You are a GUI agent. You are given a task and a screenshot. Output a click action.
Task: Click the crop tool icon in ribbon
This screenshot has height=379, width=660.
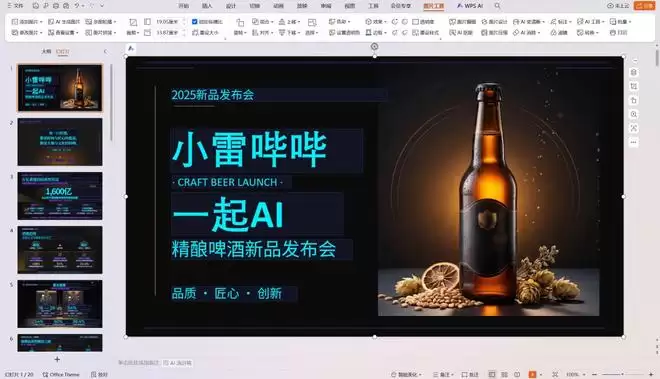pyautogui.click(x=133, y=22)
